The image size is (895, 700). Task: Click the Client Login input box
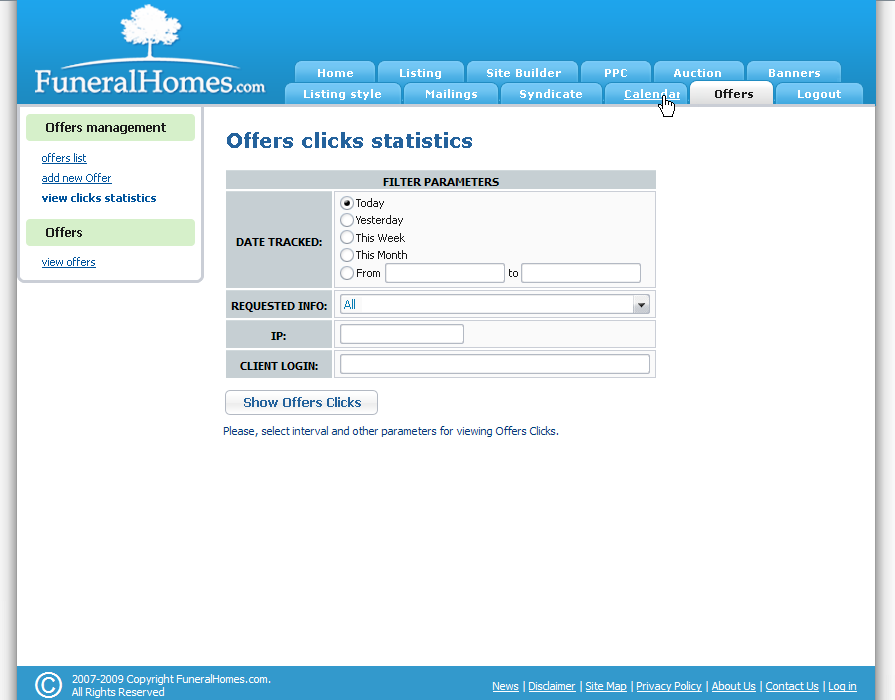[x=494, y=363]
